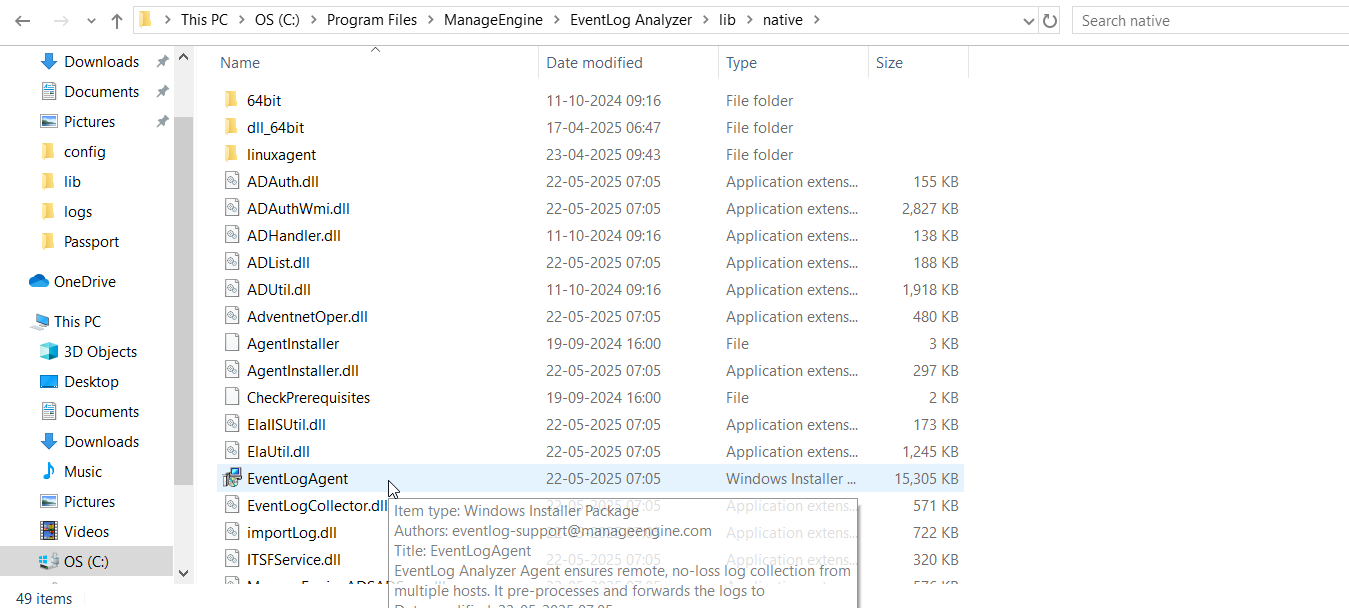Select This PC in the navigation pane

coord(77,322)
